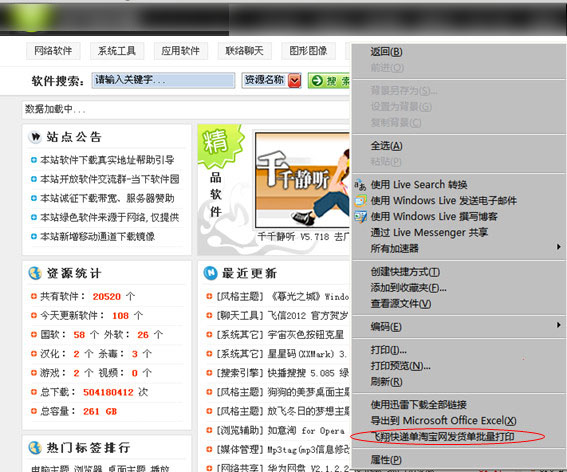Image resolution: width=567 pixels, height=472 pixels.
Task: Open the 网络软件 category tab
Action: 53,51
